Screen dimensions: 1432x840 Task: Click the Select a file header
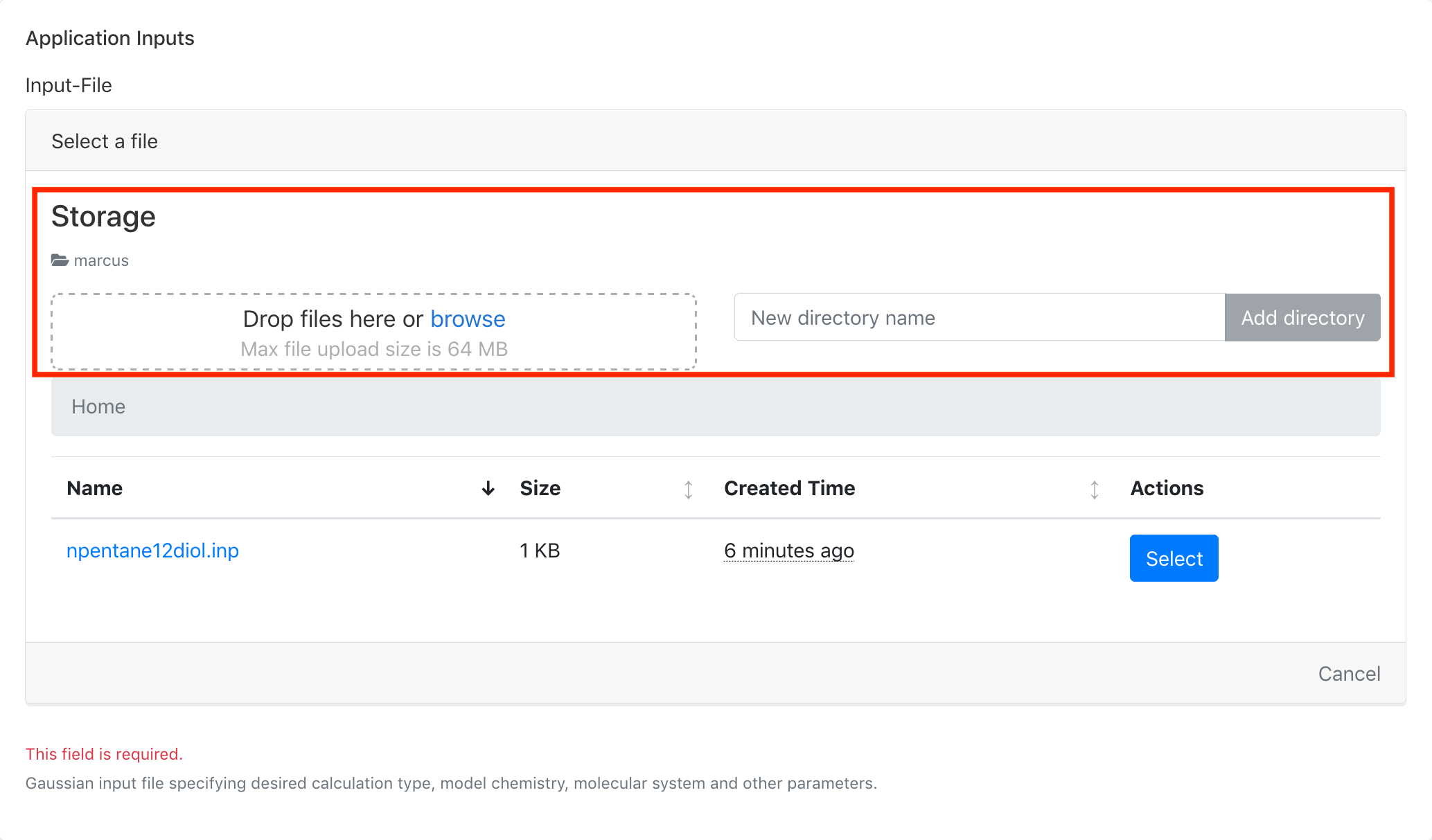[x=105, y=141]
